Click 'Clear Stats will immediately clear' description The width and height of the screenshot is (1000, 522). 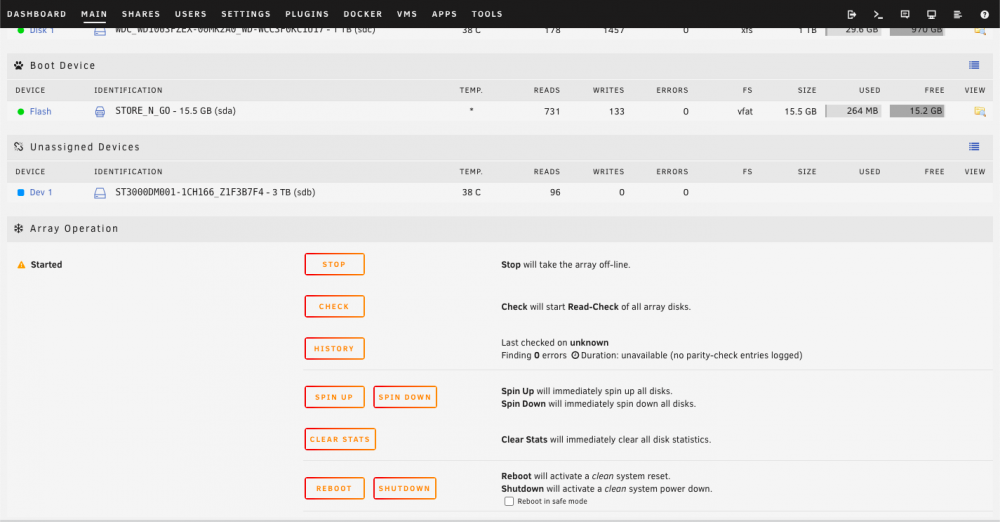[606, 440]
